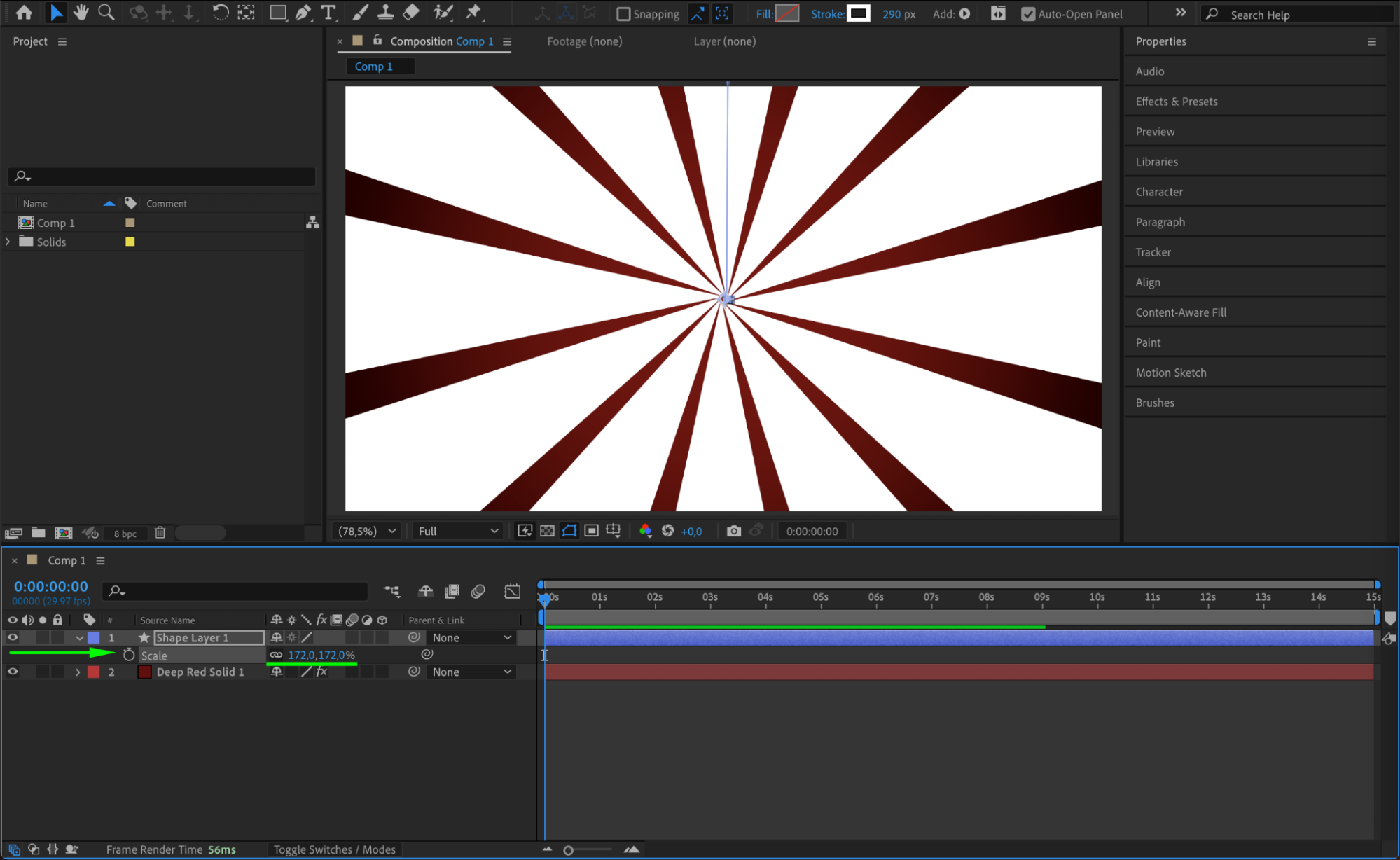
Task: Toggle Fast Previews button in viewer
Action: click(x=525, y=531)
